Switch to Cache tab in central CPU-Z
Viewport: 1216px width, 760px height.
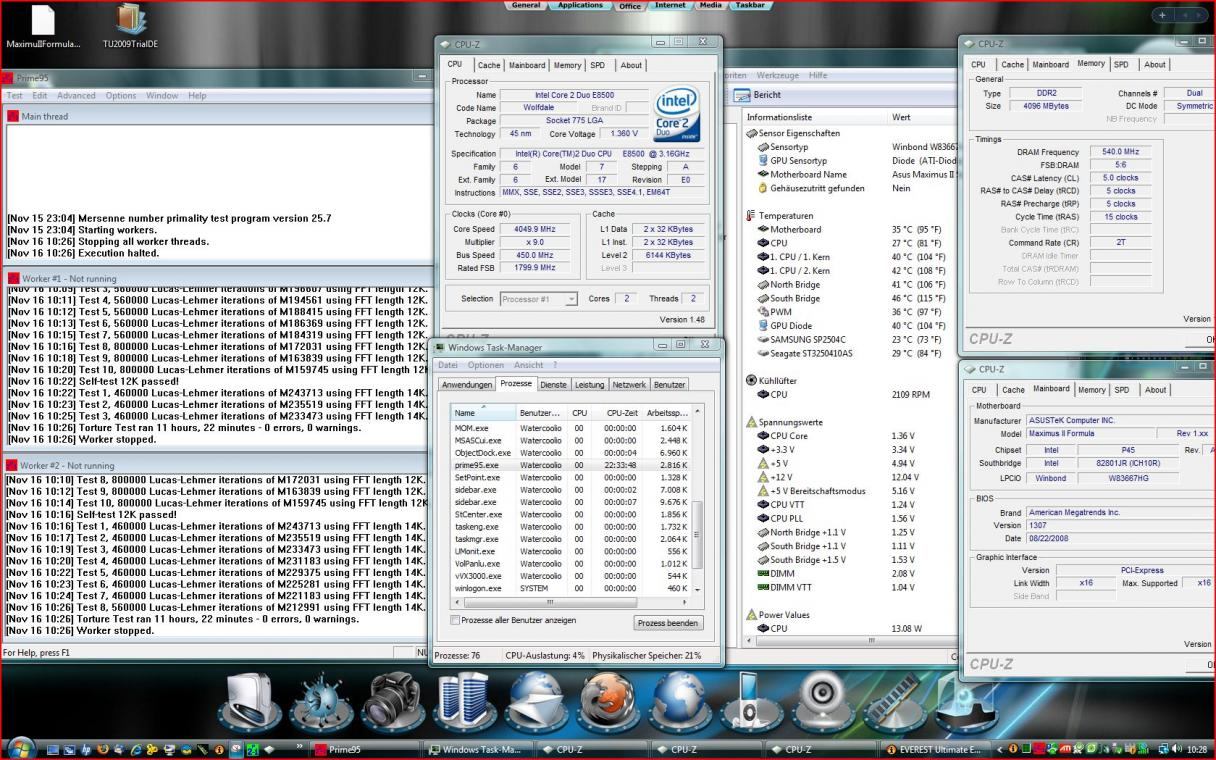tap(489, 65)
